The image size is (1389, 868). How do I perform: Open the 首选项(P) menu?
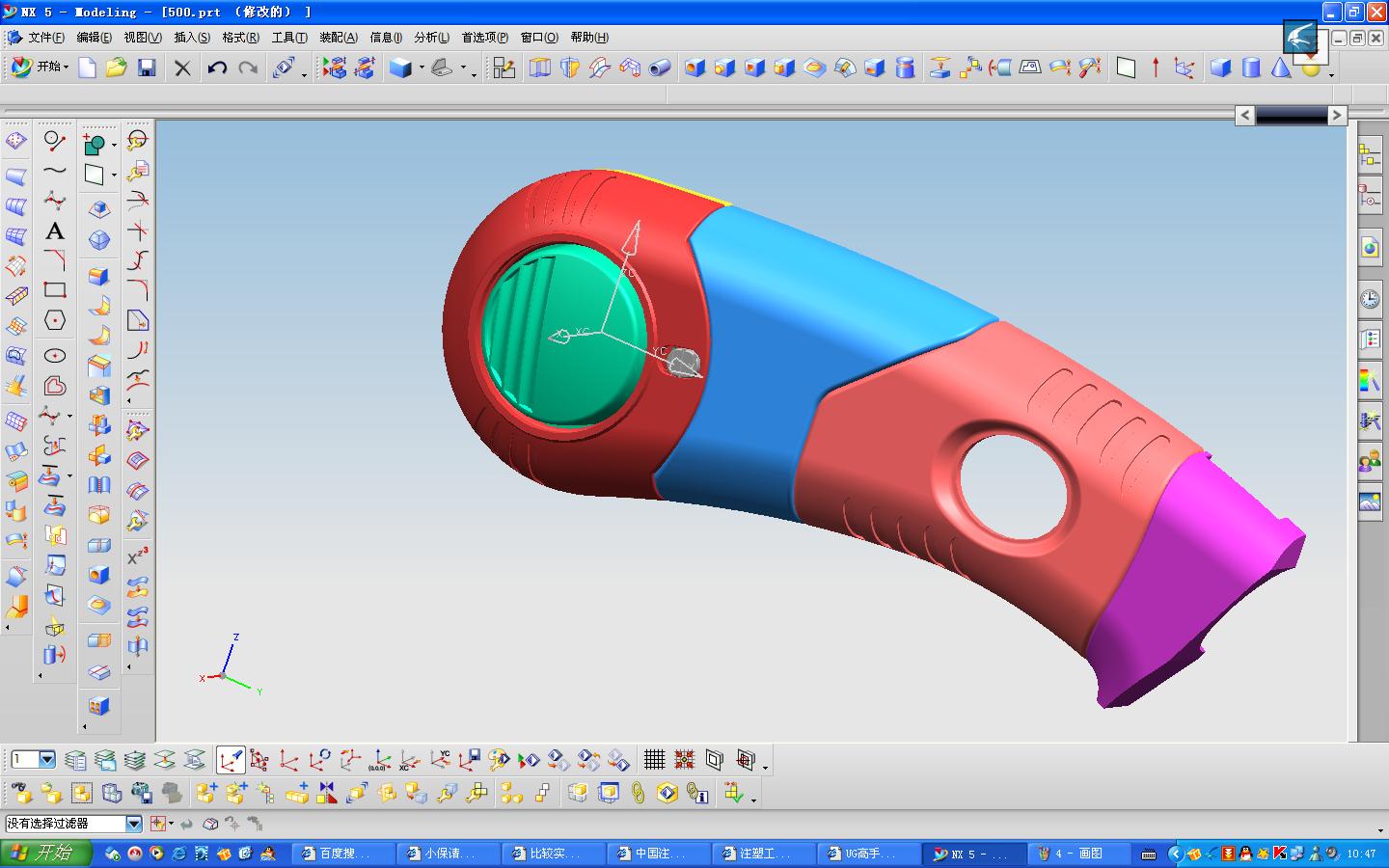point(484,38)
